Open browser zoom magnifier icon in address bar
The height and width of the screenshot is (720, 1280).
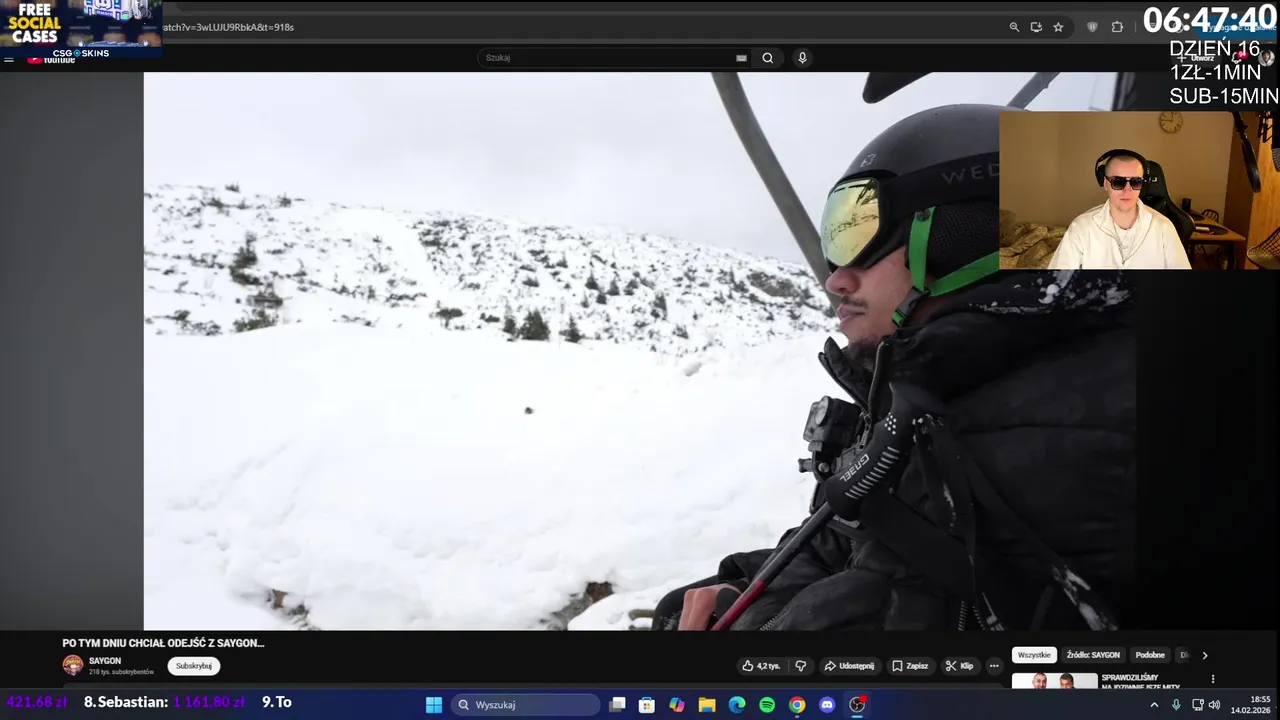pos(1014,27)
